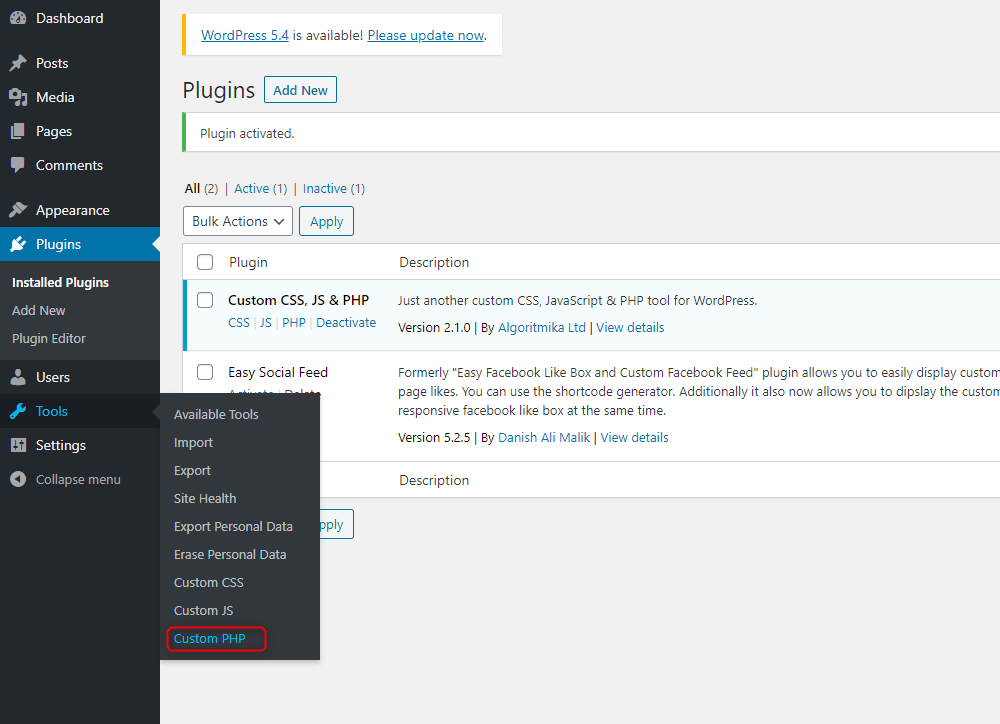Open Custom PHP in Tools submenu
Image resolution: width=1000 pixels, height=724 pixels.
(210, 639)
